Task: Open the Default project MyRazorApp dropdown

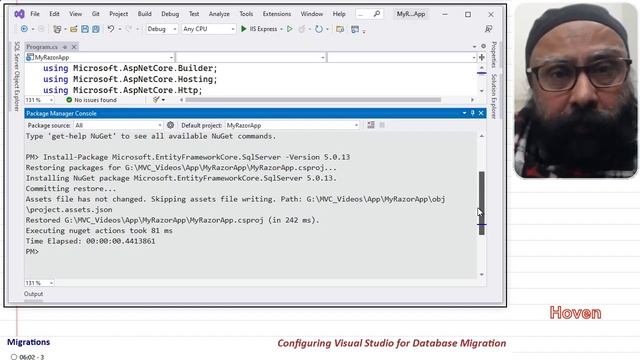Action: pos(292,125)
